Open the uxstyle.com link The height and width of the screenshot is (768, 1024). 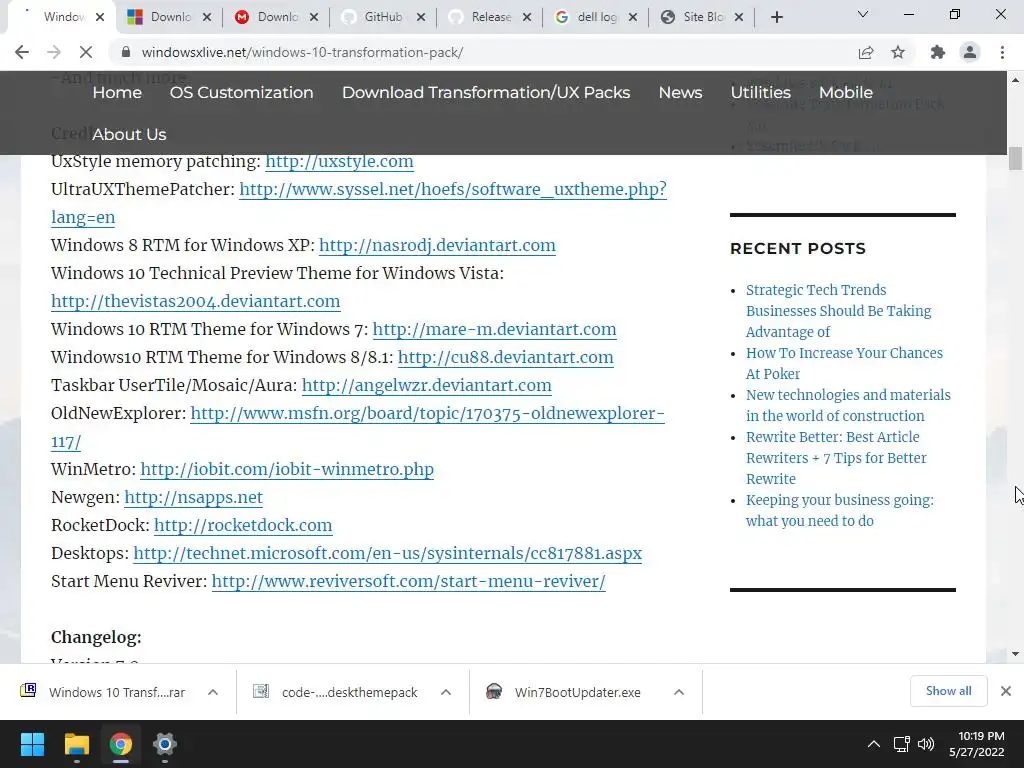click(339, 161)
